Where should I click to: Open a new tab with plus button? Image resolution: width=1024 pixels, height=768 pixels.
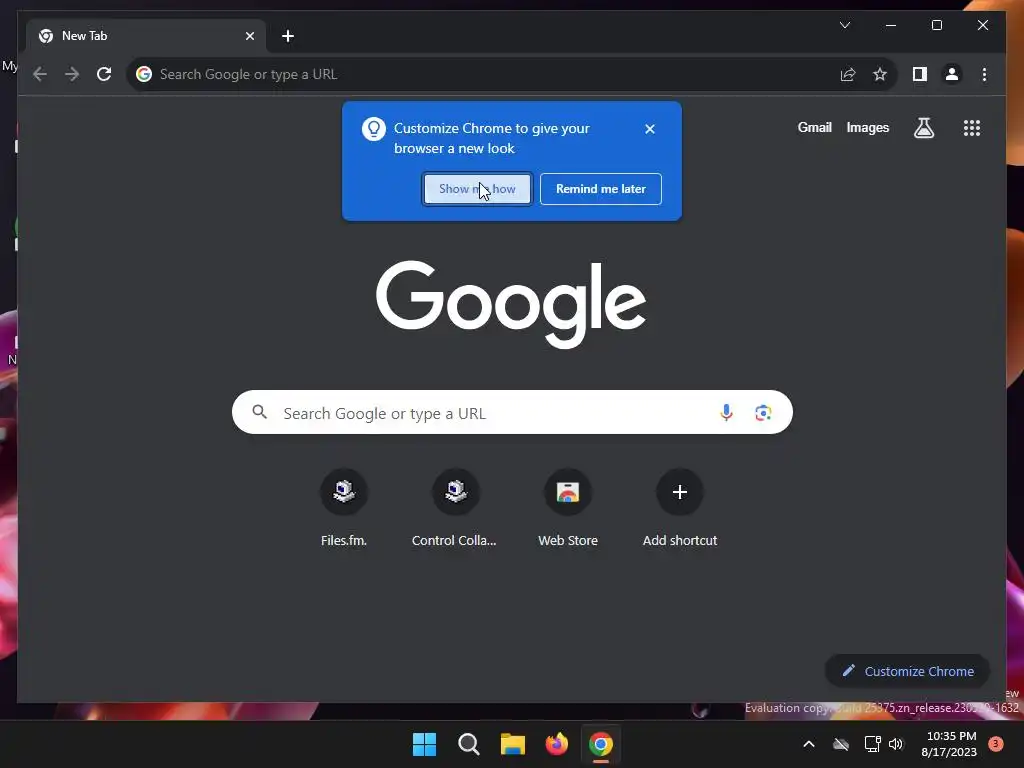[x=288, y=36]
